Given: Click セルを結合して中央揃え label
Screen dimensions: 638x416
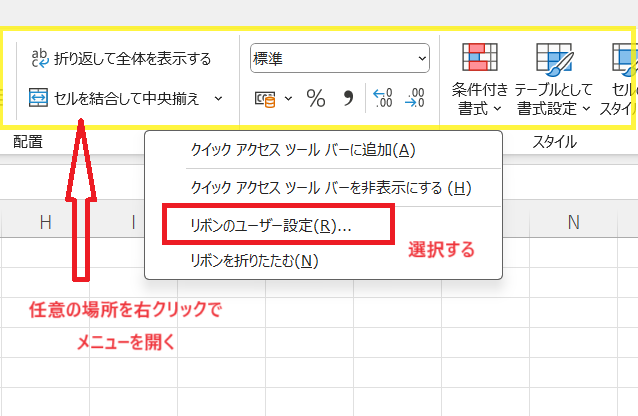Looking at the screenshot, I should click(x=127, y=98).
